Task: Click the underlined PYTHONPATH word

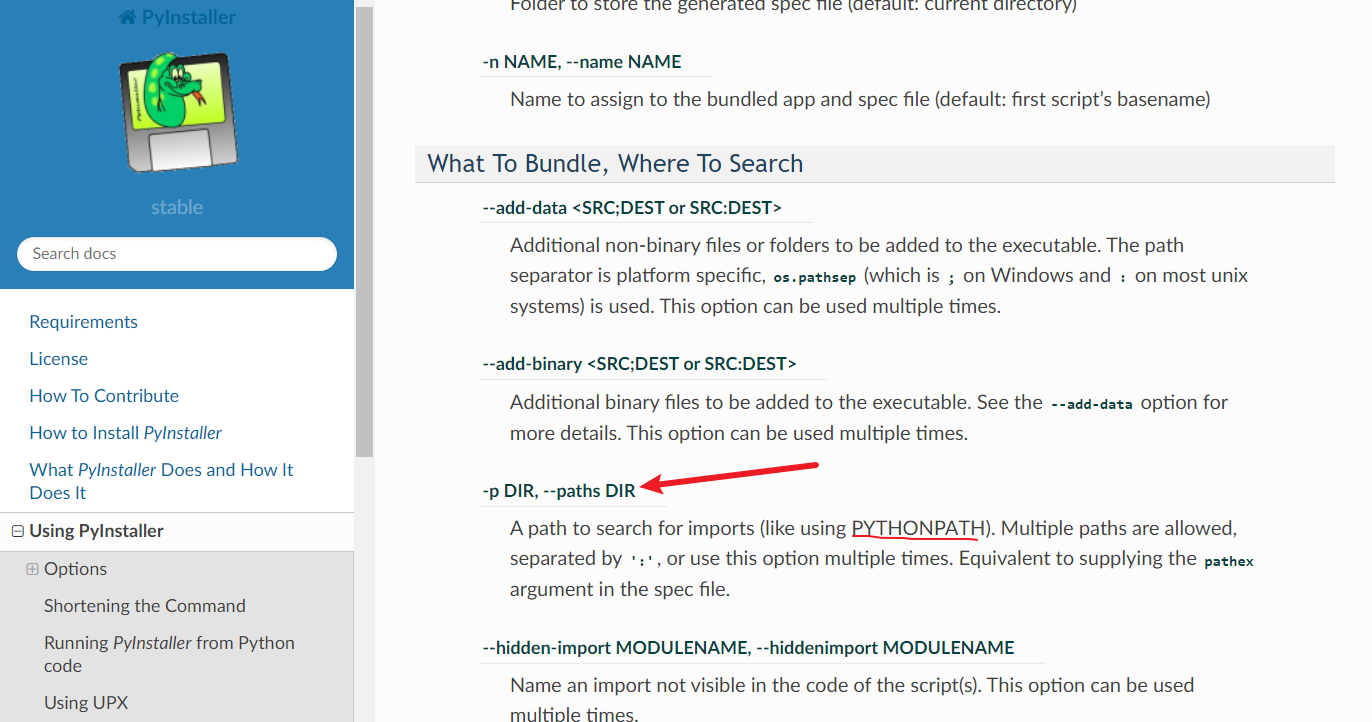Action: click(x=916, y=528)
